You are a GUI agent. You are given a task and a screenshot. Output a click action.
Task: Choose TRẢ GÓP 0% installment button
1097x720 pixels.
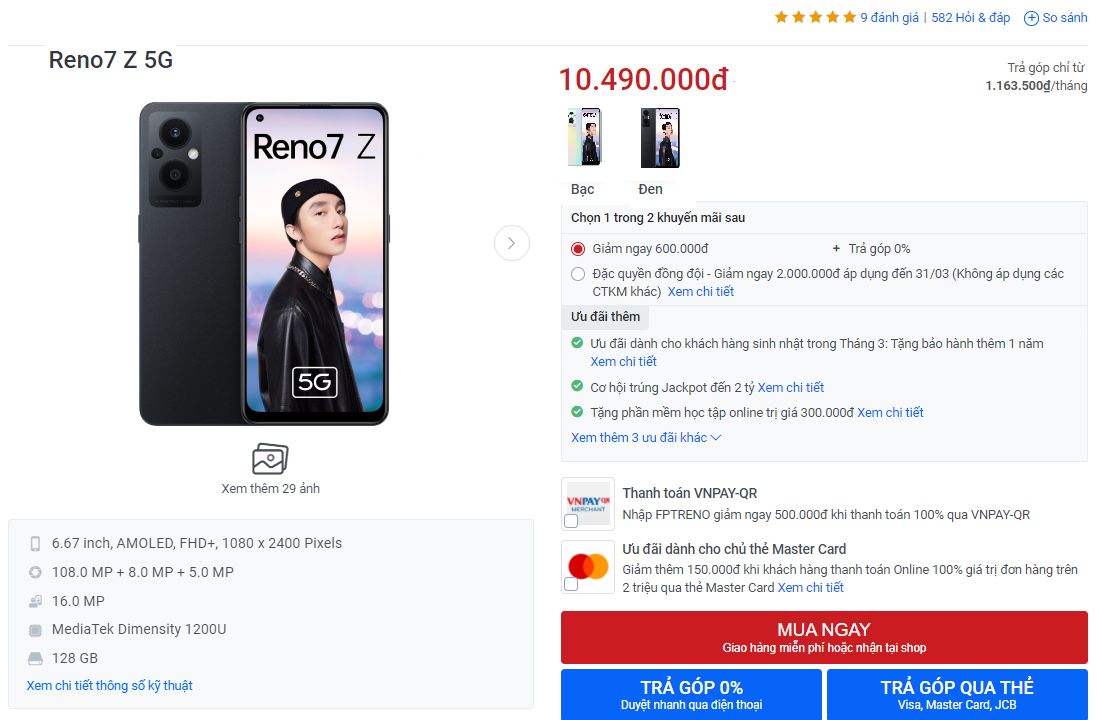click(691, 695)
